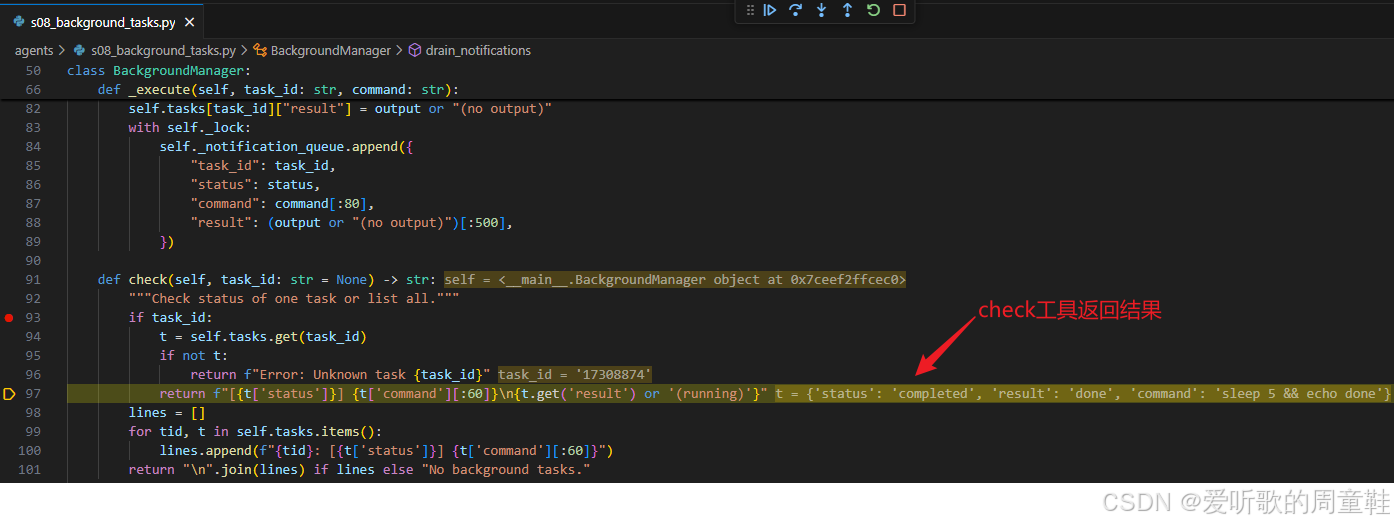This screenshot has width=1394, height=525.
Task: Click the Step Out debug icon
Action: (x=847, y=10)
